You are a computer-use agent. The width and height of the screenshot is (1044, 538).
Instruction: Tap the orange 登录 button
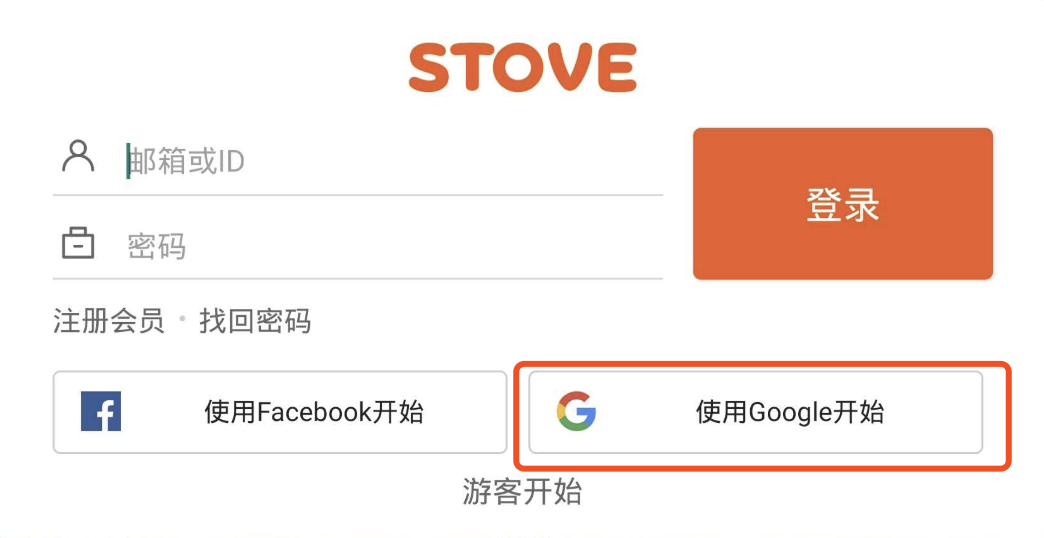point(843,204)
